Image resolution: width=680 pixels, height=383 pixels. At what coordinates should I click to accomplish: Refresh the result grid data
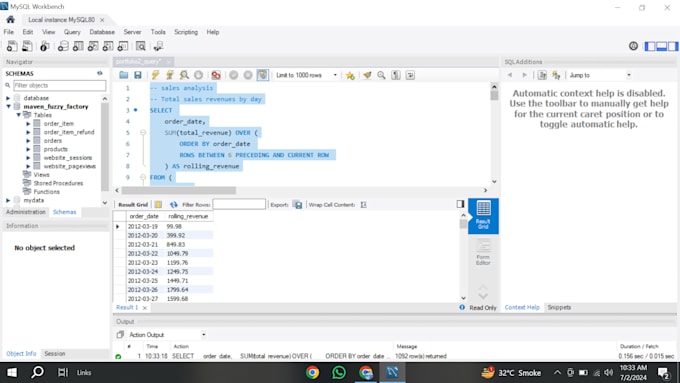(173, 204)
